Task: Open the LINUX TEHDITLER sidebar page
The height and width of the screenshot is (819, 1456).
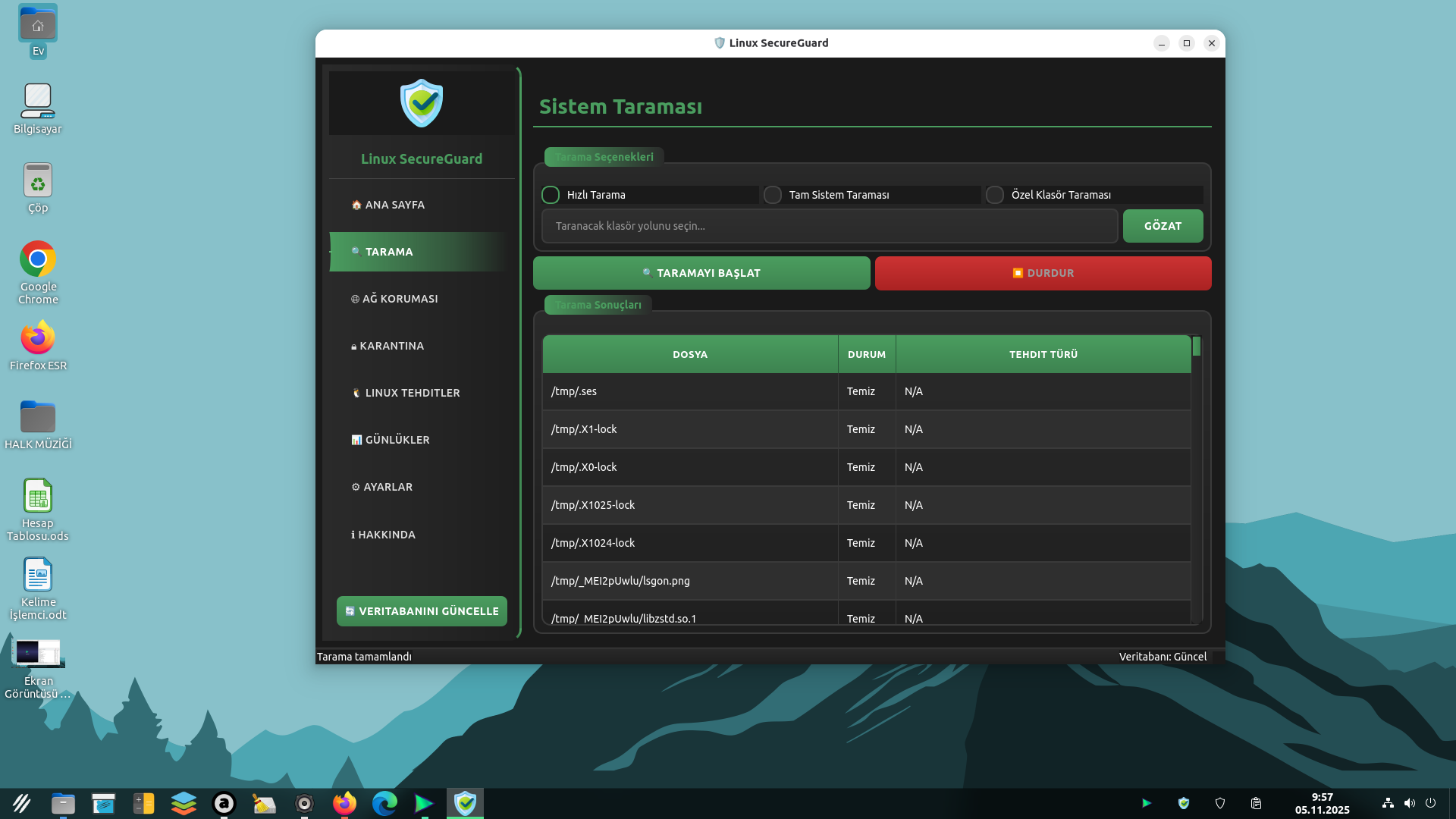Action: point(412,393)
